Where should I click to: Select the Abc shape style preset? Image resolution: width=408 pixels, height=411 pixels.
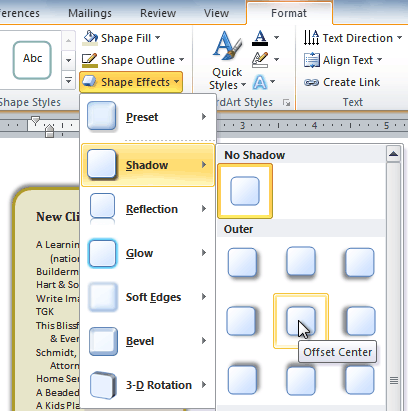pos(32,60)
